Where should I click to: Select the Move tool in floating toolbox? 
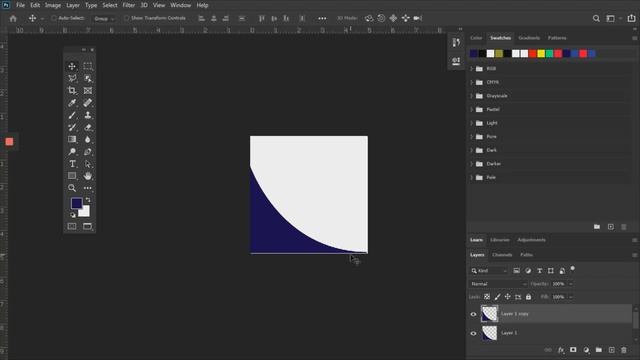pyautogui.click(x=72, y=66)
